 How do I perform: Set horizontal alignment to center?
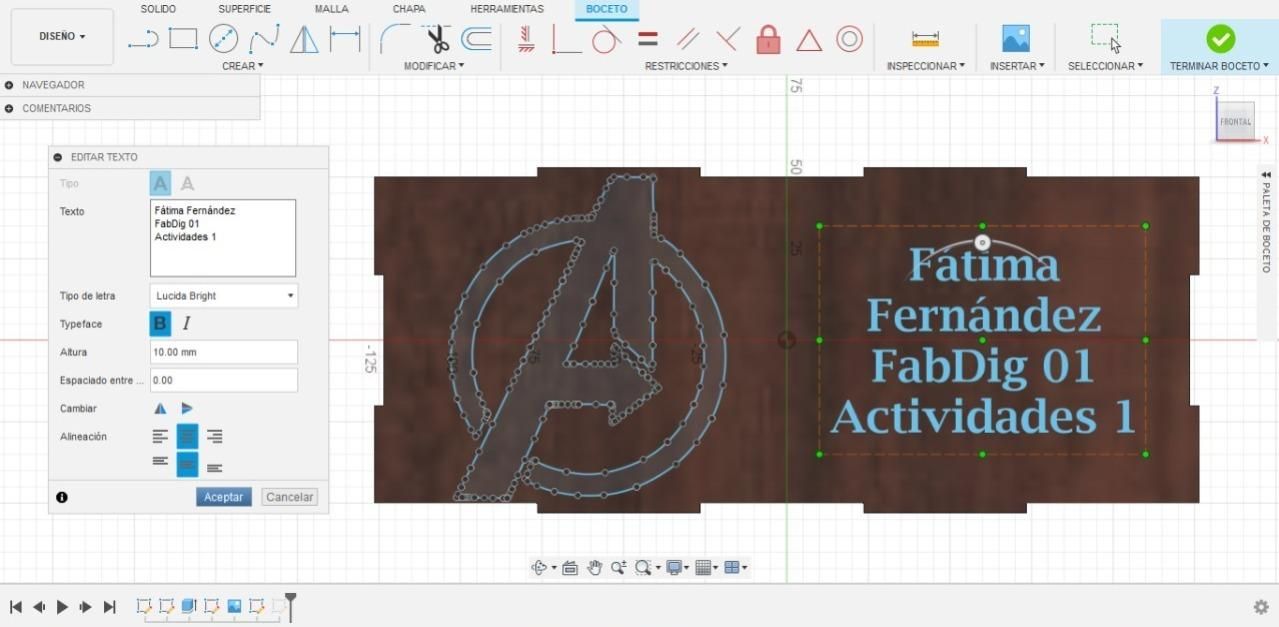tap(187, 436)
